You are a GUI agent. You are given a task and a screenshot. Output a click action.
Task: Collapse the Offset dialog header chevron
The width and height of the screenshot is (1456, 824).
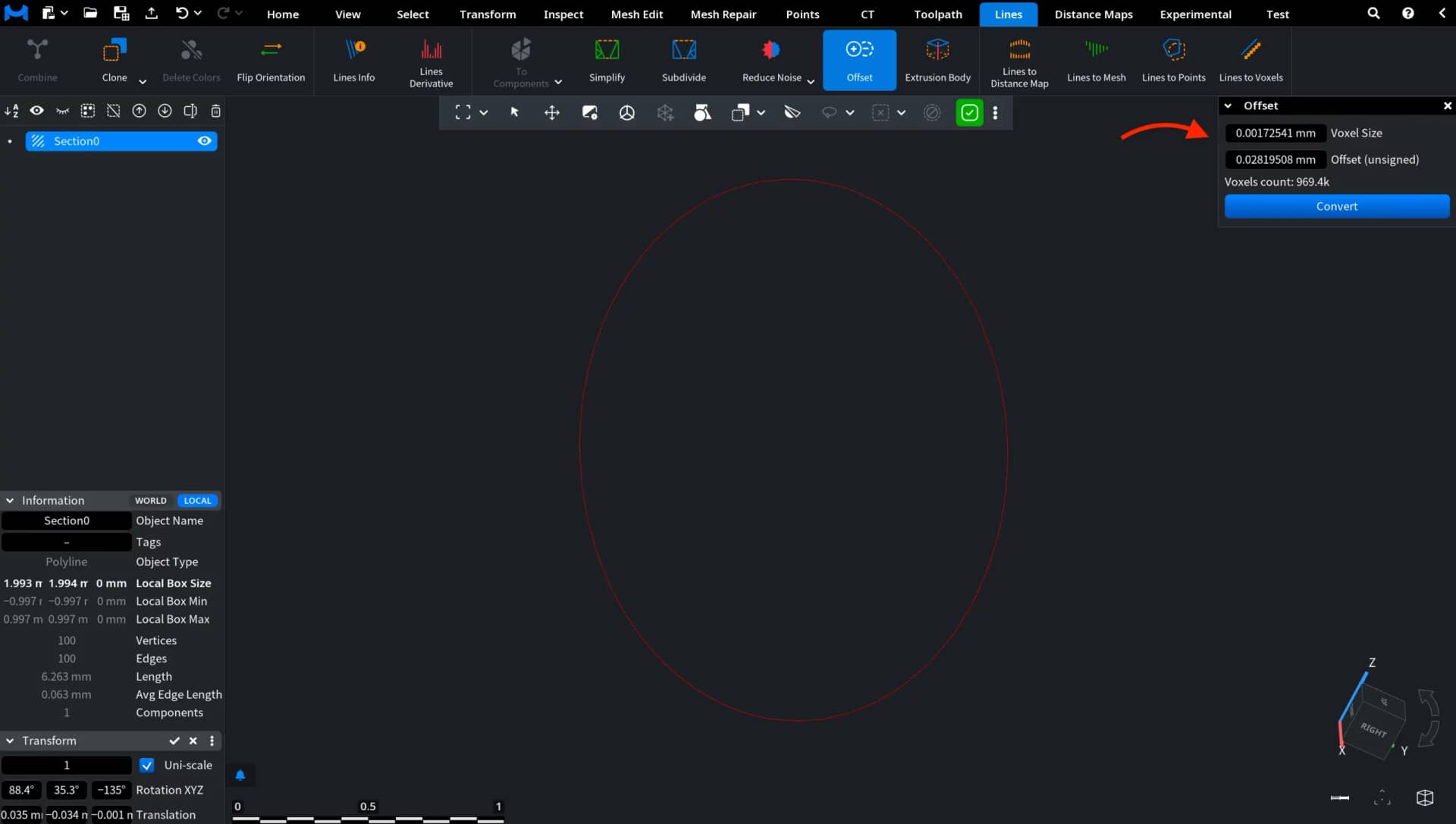click(1228, 105)
